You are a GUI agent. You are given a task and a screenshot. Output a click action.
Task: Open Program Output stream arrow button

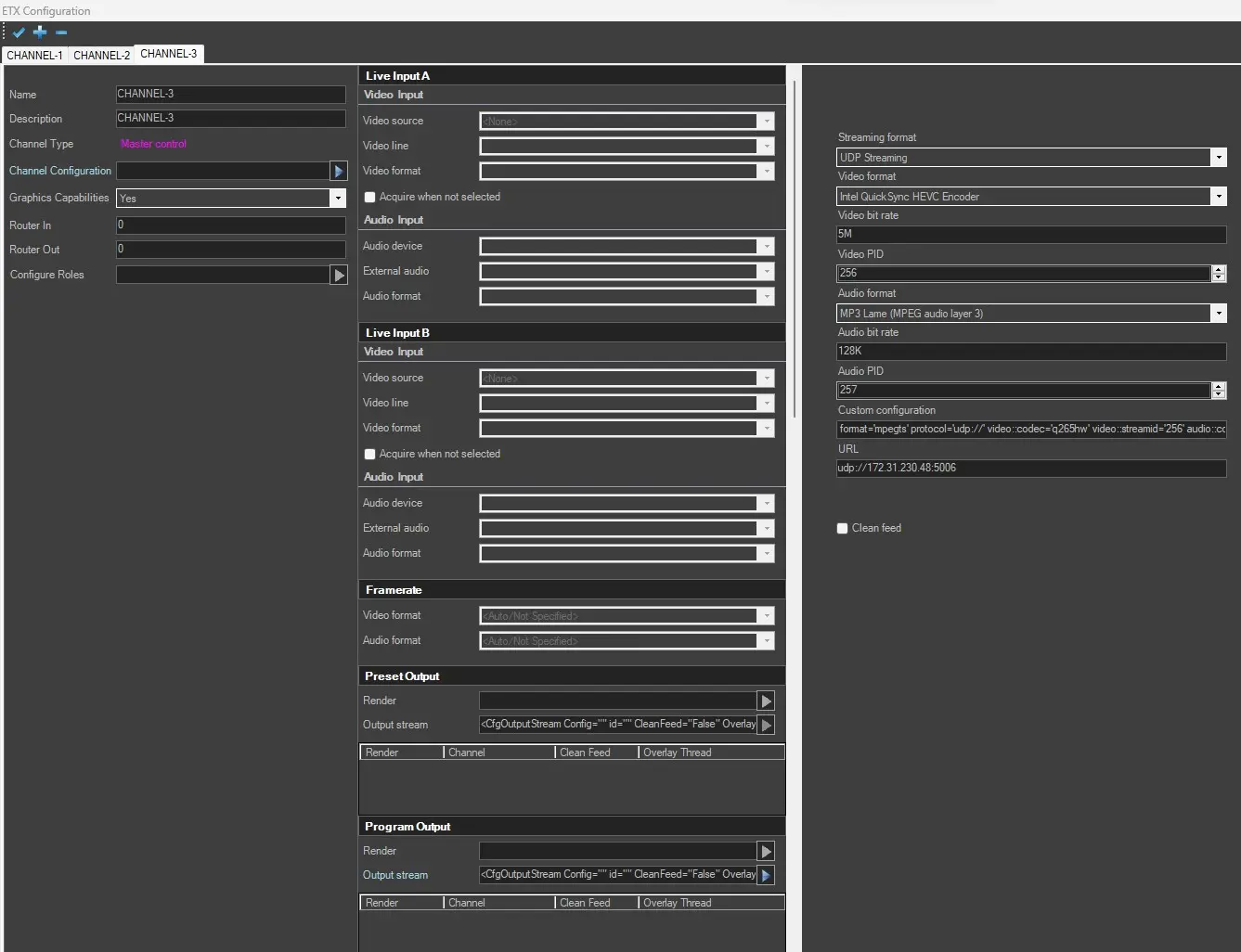click(766, 875)
